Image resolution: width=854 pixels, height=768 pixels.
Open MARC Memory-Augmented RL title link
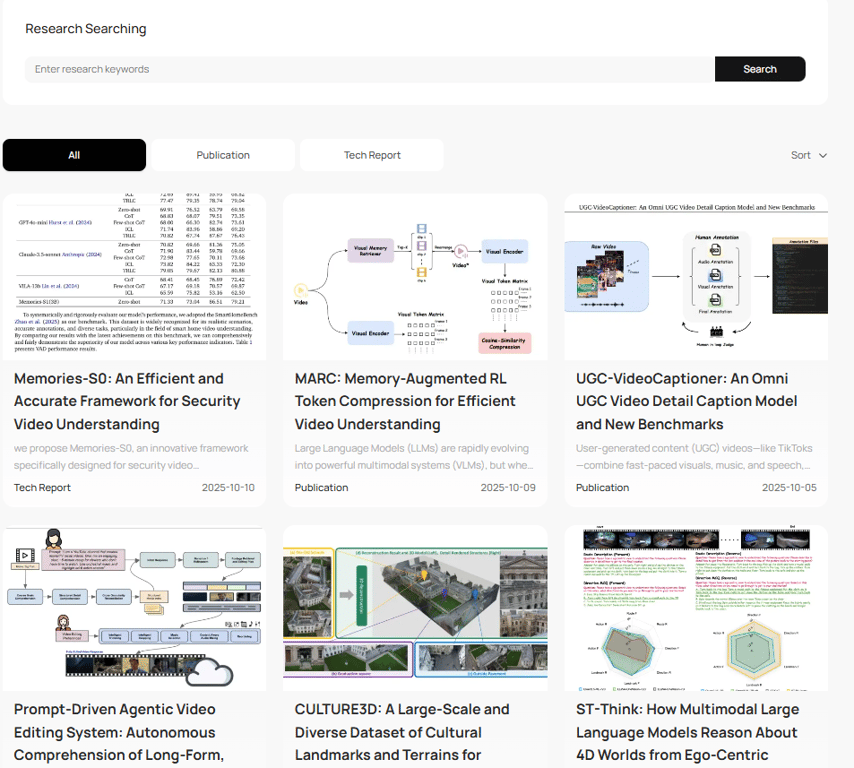tap(405, 401)
